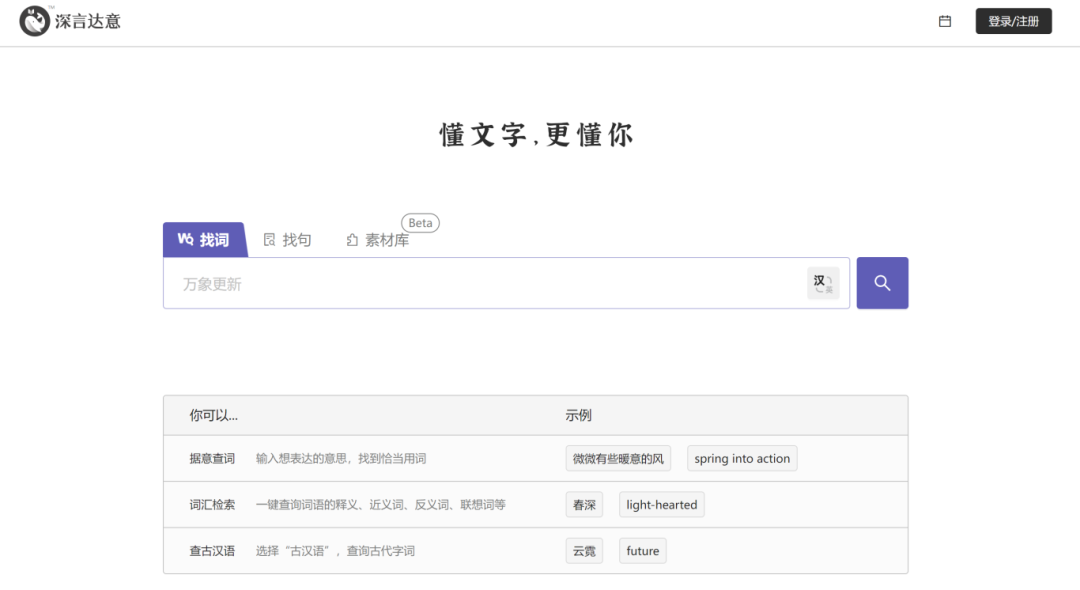Open the calendar icon in header
Screen dimensions: 1080x590
click(945, 21)
